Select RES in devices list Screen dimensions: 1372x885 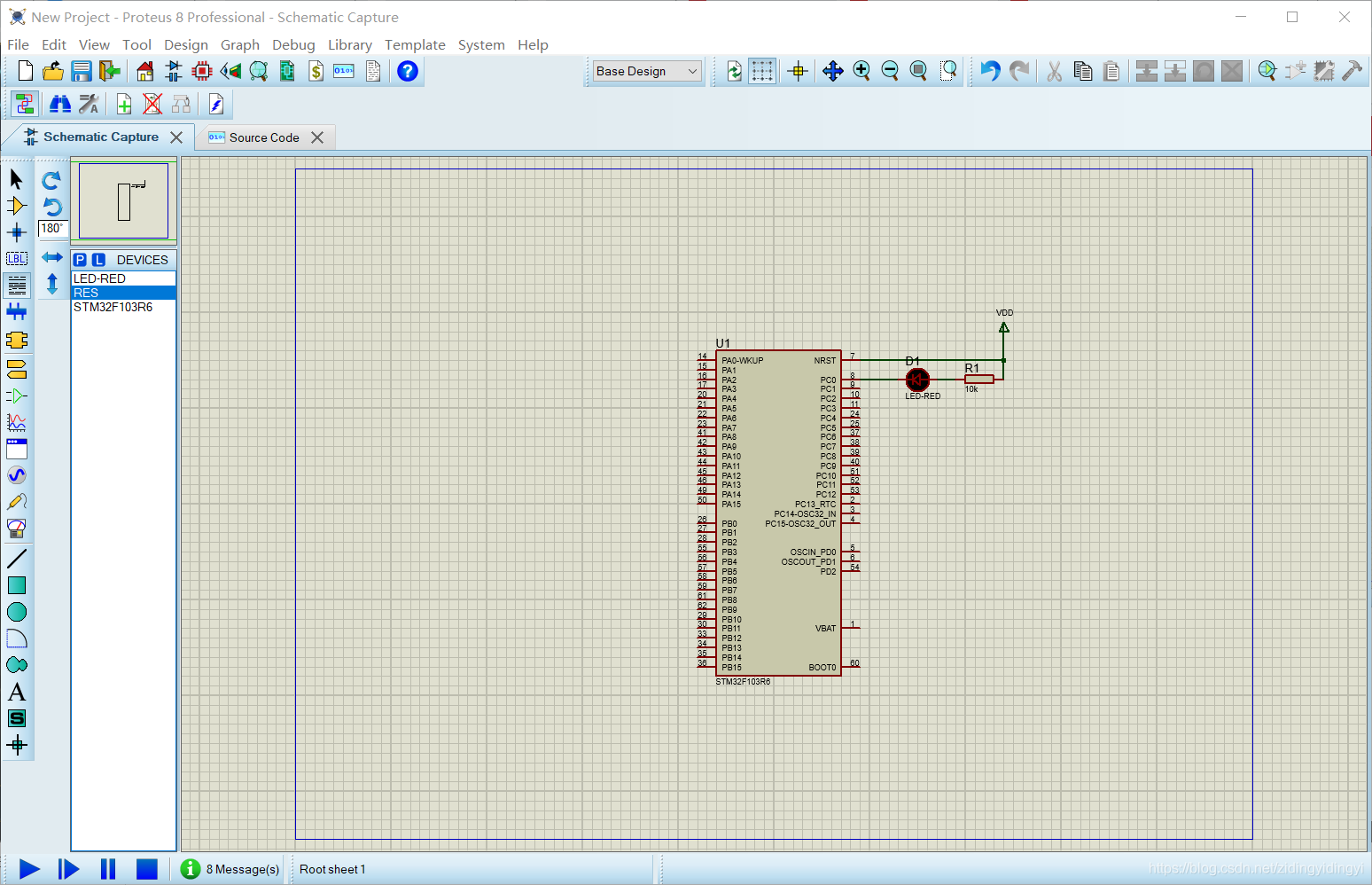coord(123,293)
